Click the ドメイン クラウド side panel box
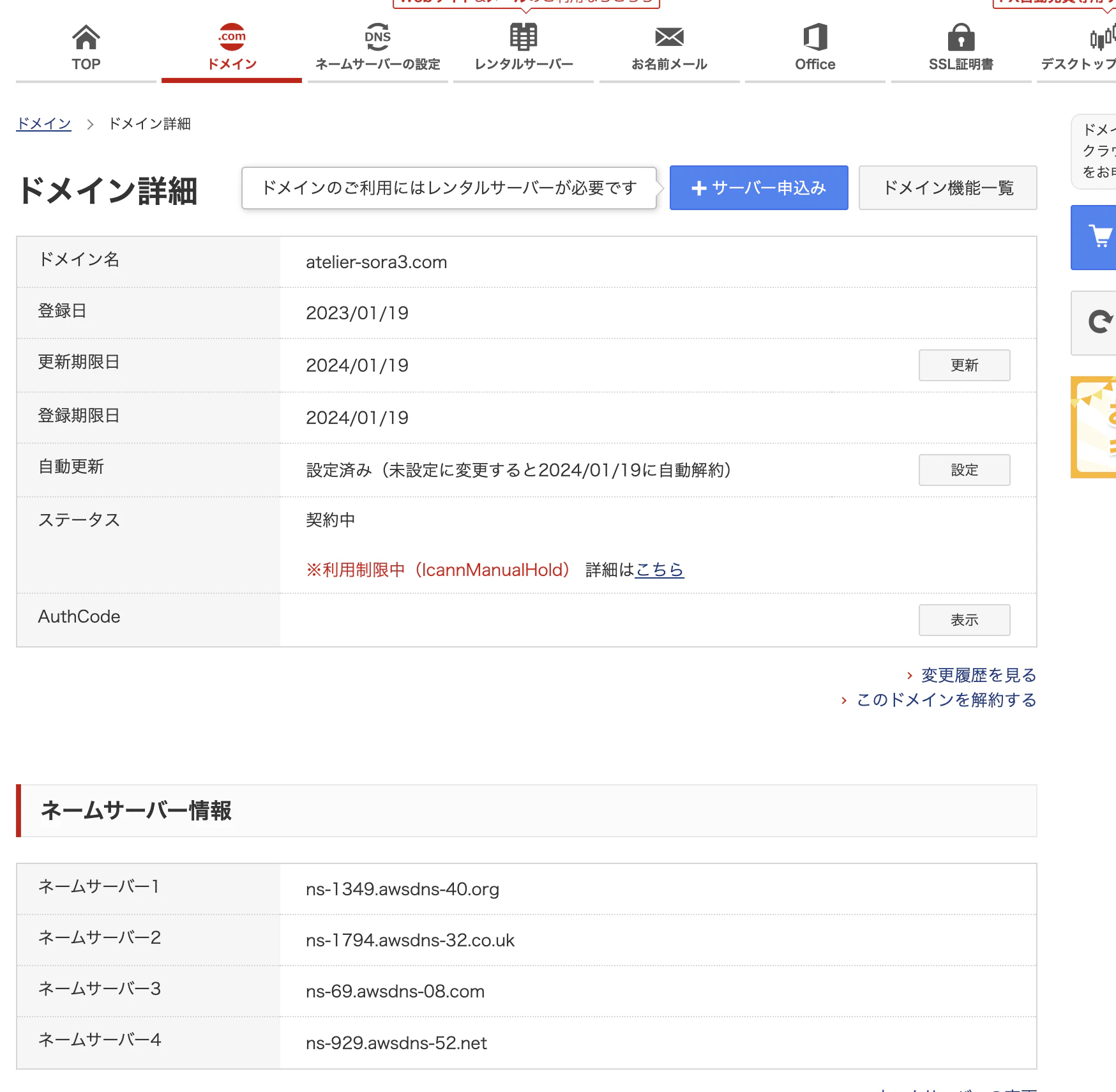 tap(1094, 151)
